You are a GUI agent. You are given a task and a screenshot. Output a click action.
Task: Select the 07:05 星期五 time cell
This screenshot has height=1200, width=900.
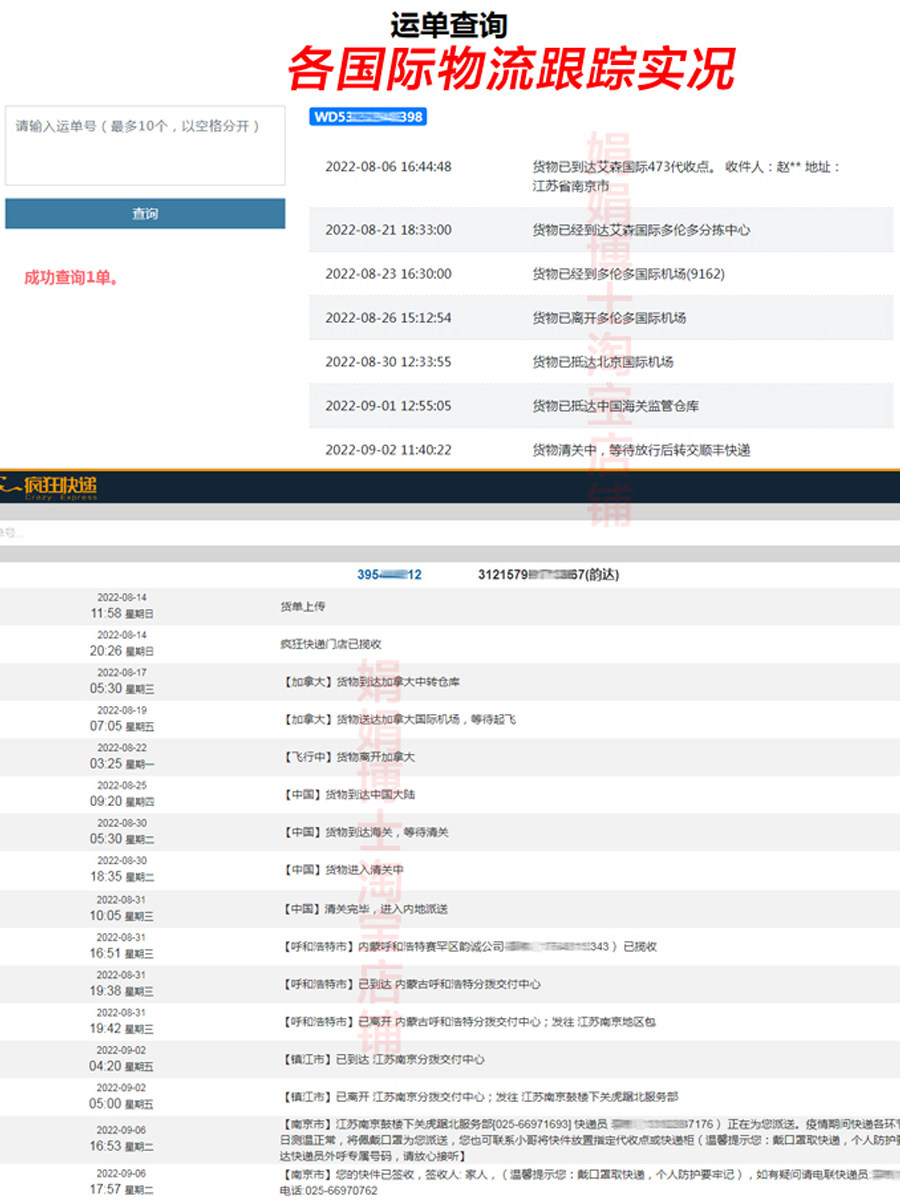(122, 718)
